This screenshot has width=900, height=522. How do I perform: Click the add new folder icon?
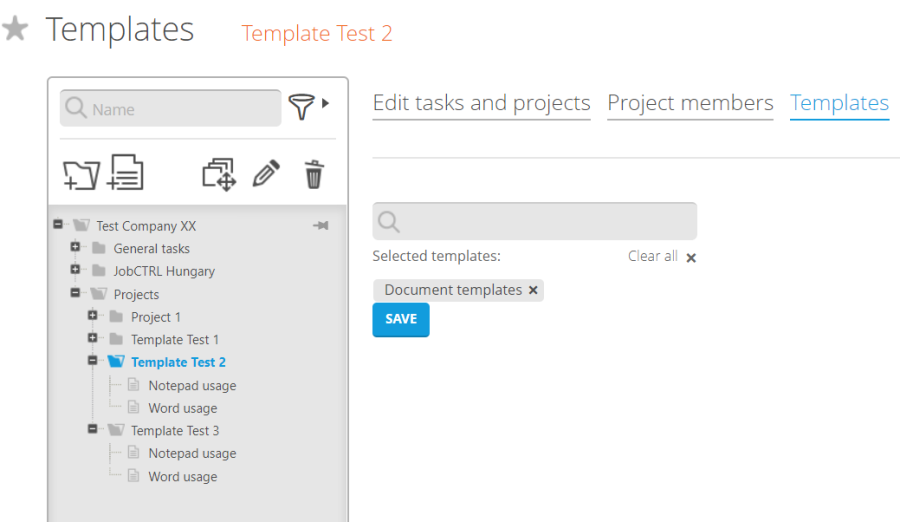click(81, 174)
